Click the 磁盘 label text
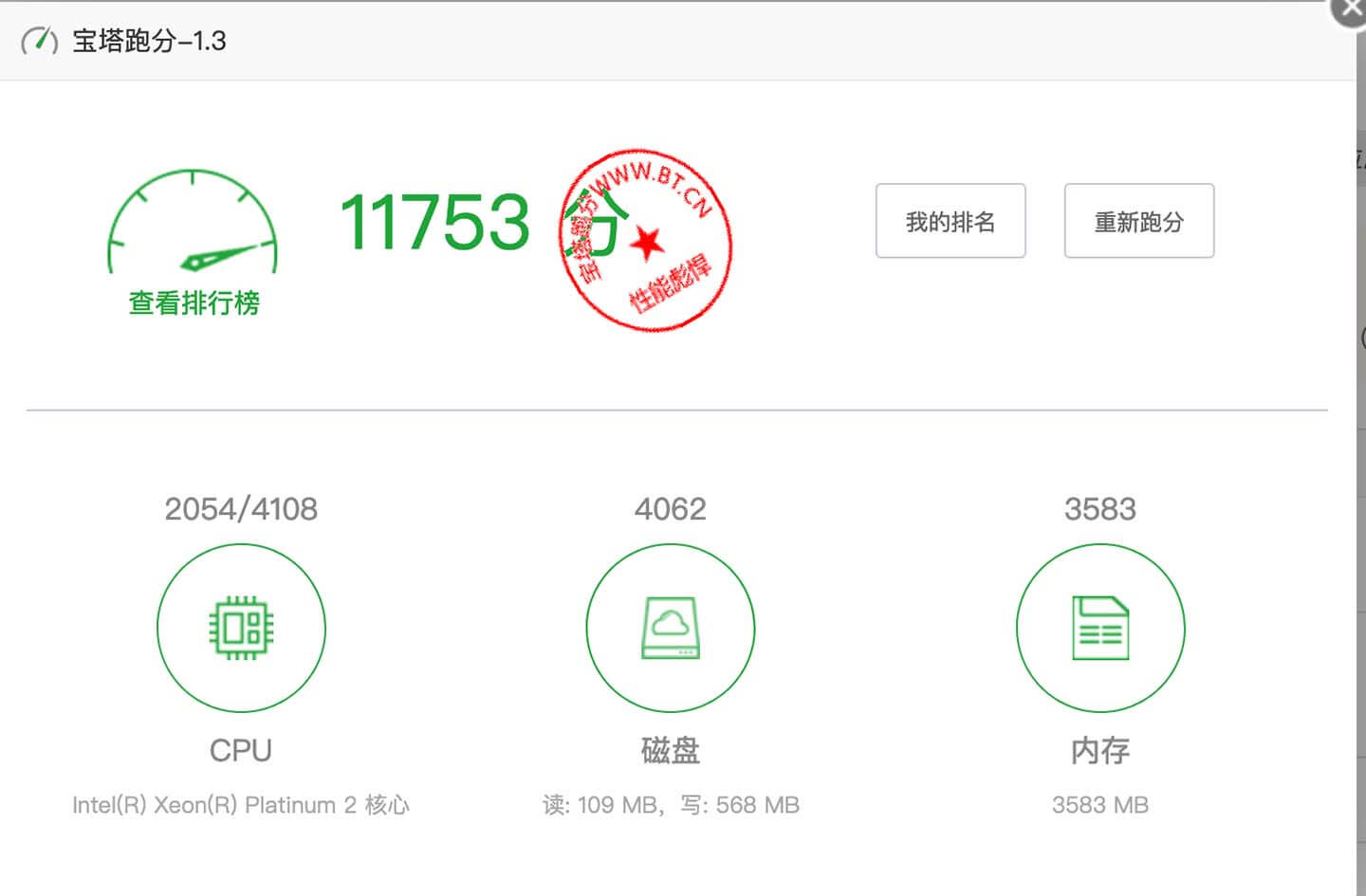This screenshot has width=1366, height=896. click(x=671, y=751)
